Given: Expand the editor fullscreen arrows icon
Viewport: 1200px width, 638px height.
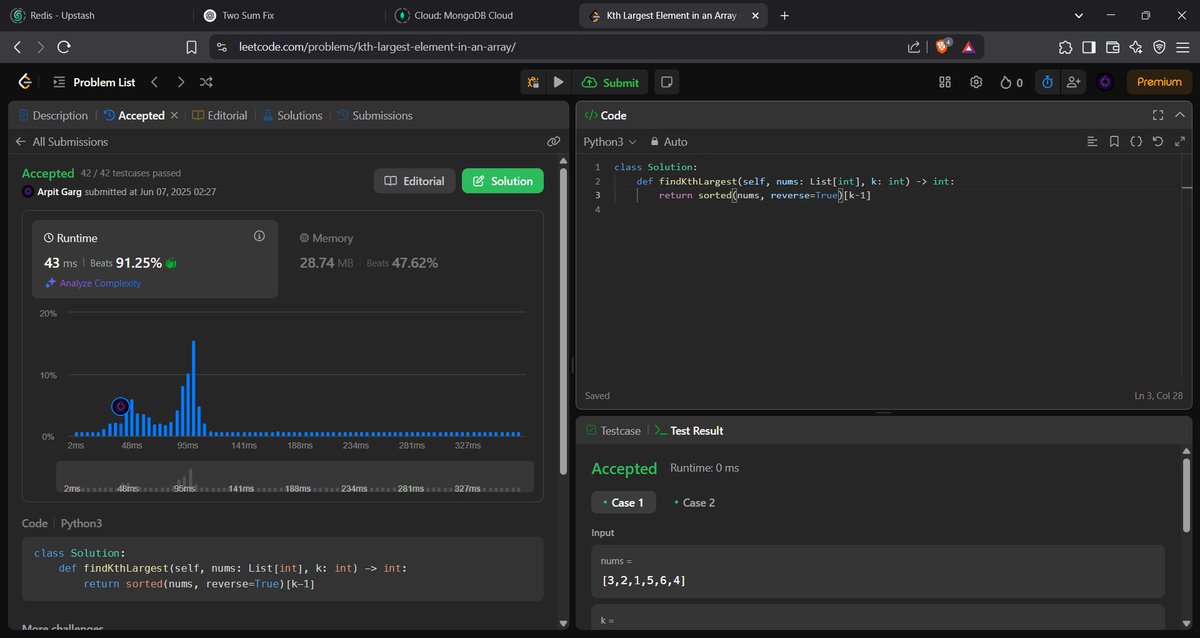Looking at the screenshot, I should (1180, 142).
